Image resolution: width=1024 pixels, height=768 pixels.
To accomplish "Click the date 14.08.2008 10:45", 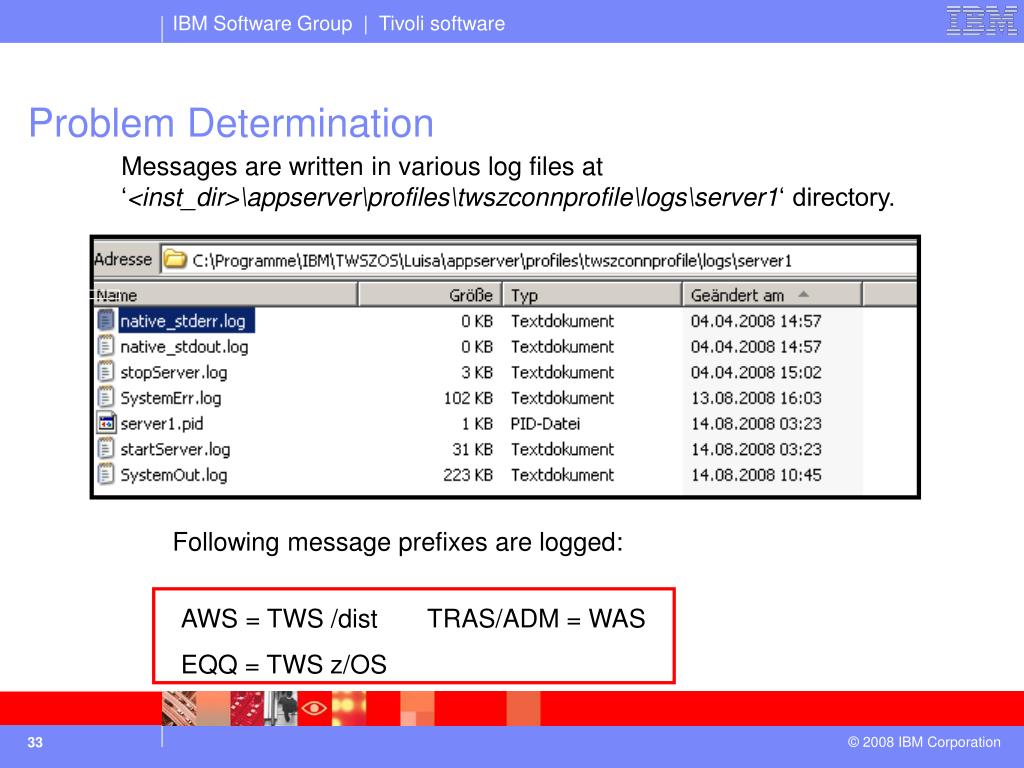I will 756,475.
